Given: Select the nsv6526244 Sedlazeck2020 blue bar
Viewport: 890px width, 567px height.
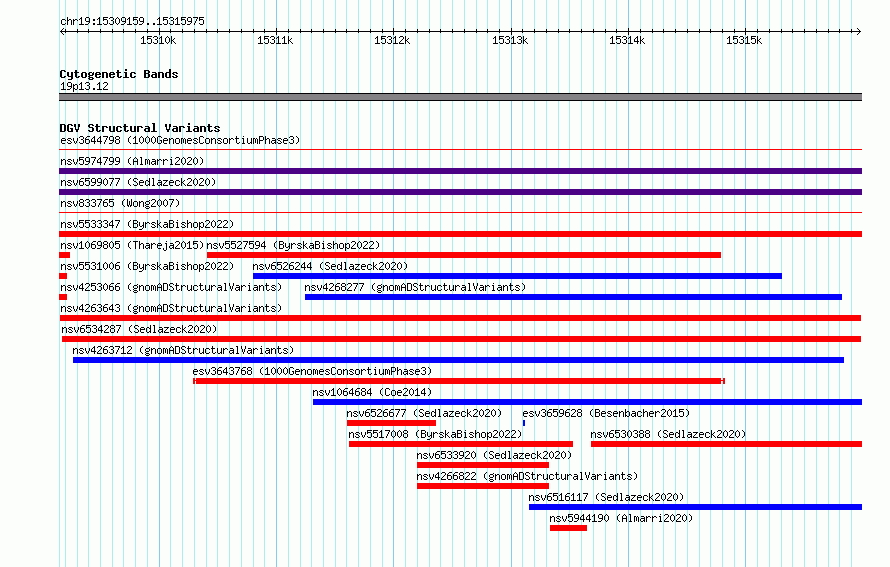Looking at the screenshot, I should tap(517, 276).
